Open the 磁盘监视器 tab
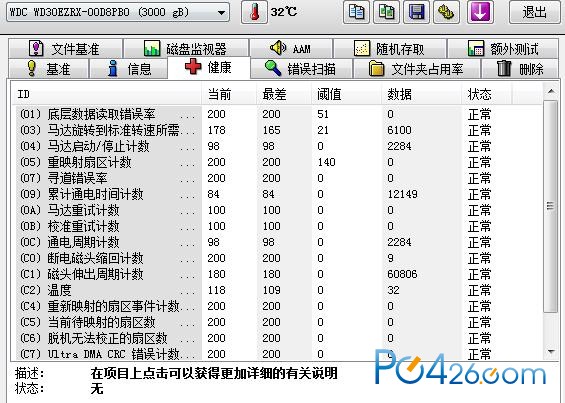The image size is (565, 403). coord(186,49)
